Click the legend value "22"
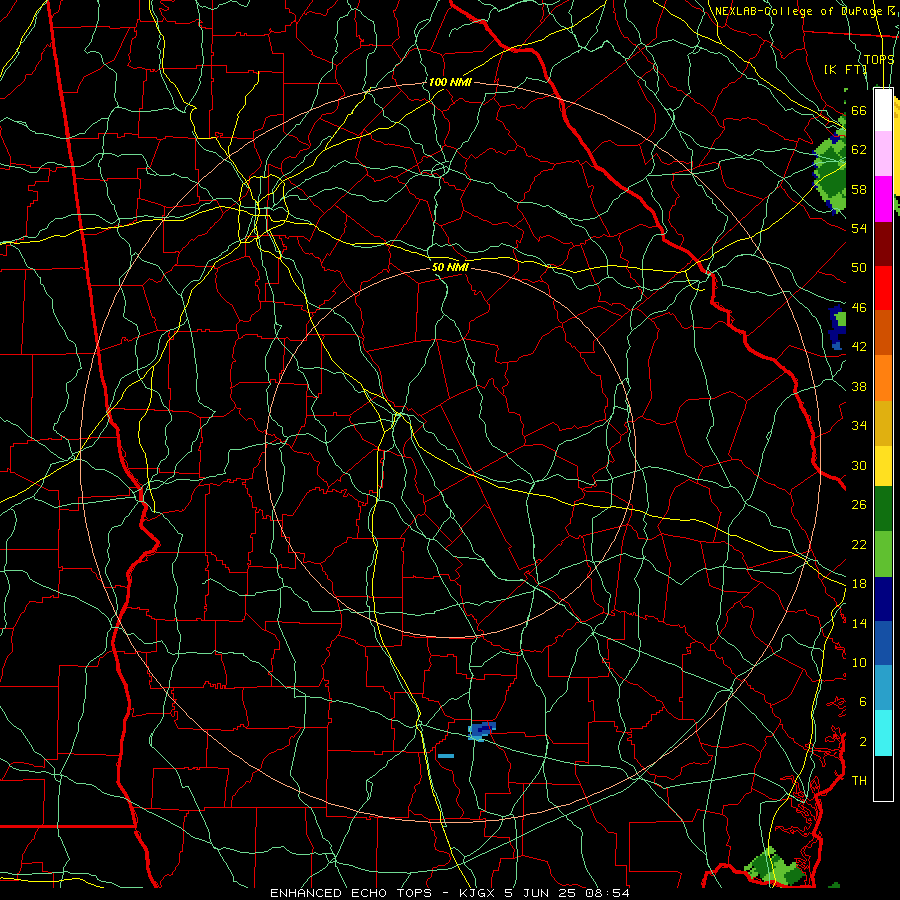 [x=859, y=544]
